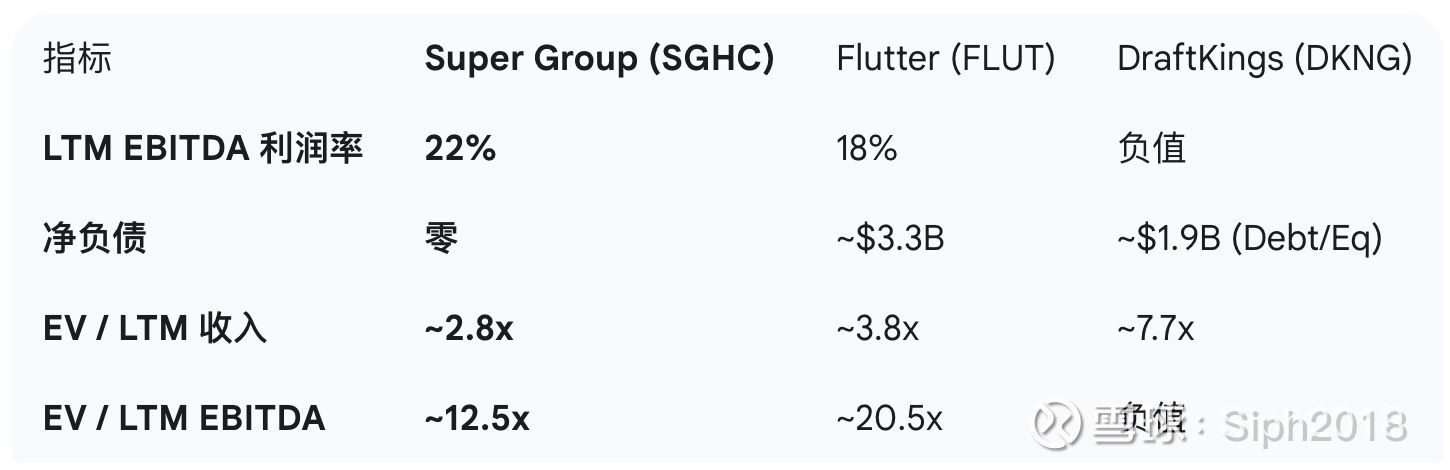1450x470 pixels.
Task: Select the EV / LTM 收入 row label
Action: click(x=155, y=328)
